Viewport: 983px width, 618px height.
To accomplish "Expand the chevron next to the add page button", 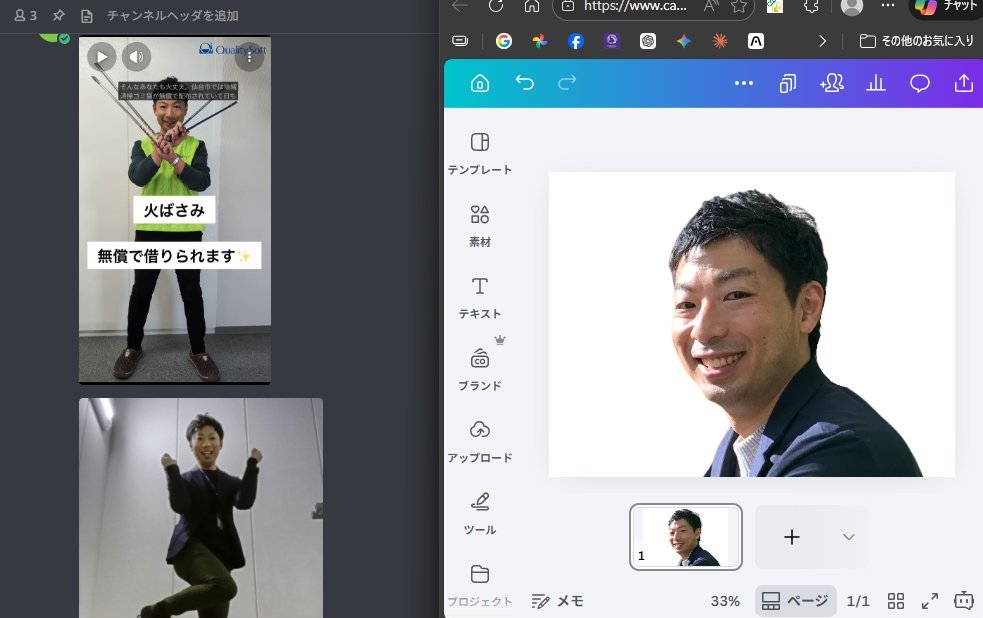I will coord(848,537).
